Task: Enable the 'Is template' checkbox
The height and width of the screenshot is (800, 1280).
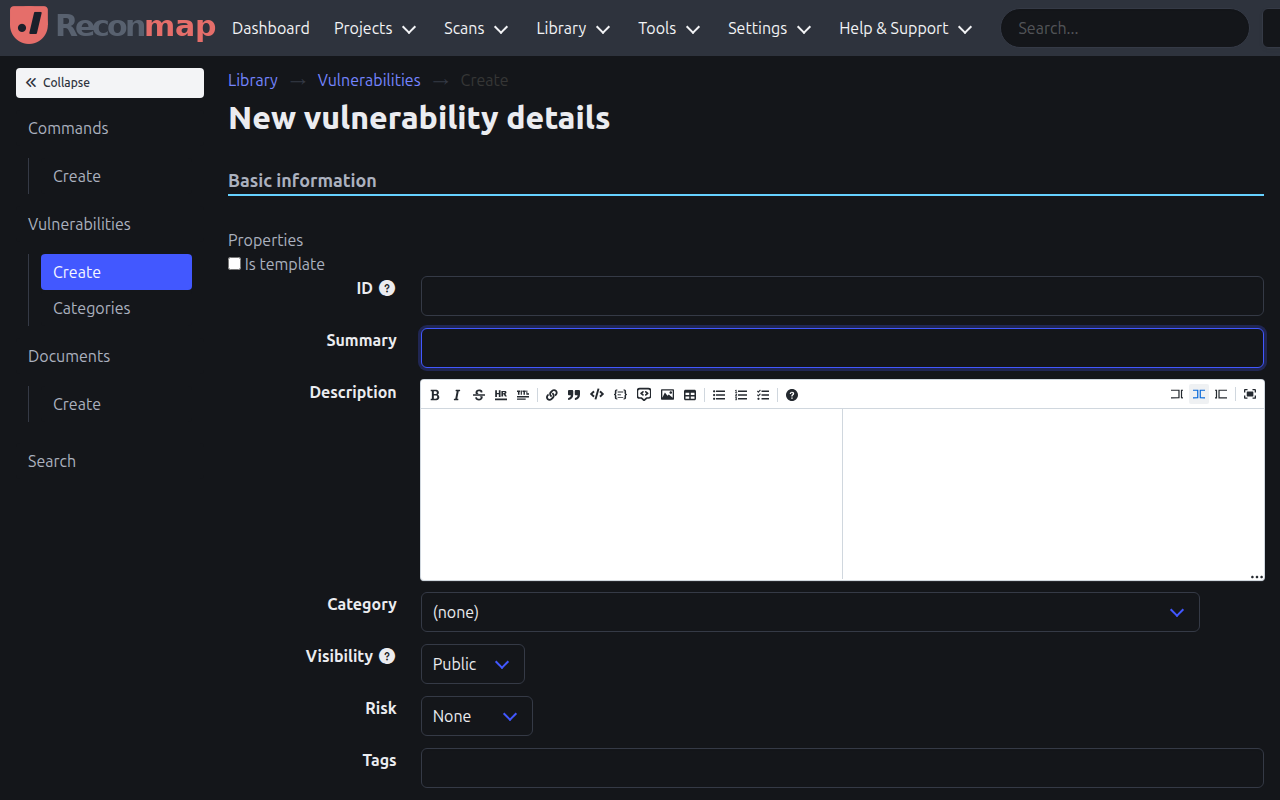Action: click(234, 263)
